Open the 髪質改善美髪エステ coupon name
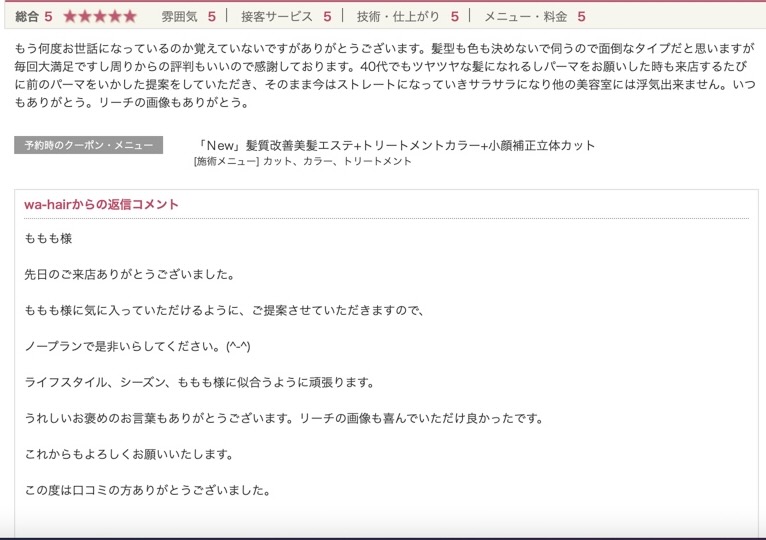The height and width of the screenshot is (540, 766). [x=396, y=145]
